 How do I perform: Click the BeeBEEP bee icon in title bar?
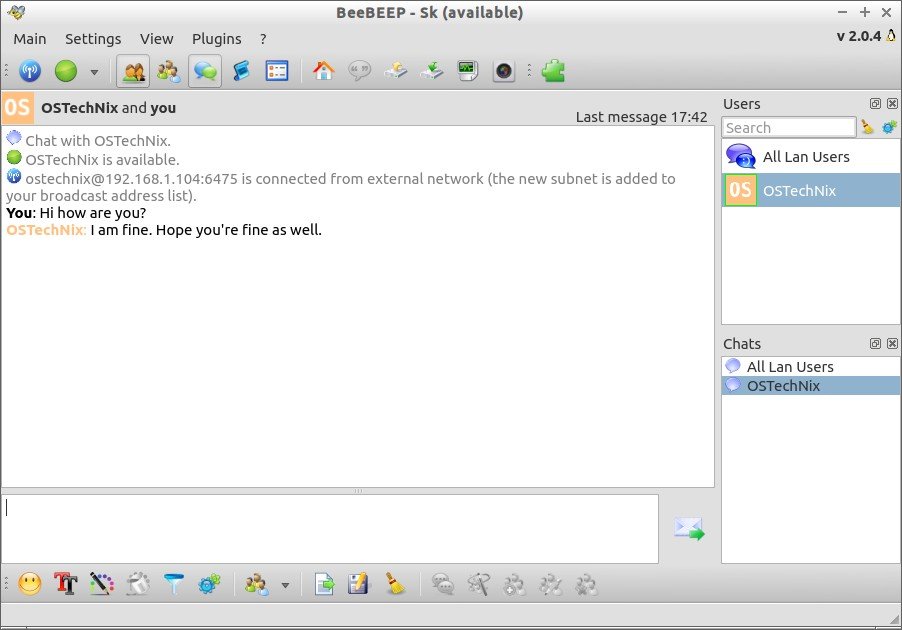16,12
